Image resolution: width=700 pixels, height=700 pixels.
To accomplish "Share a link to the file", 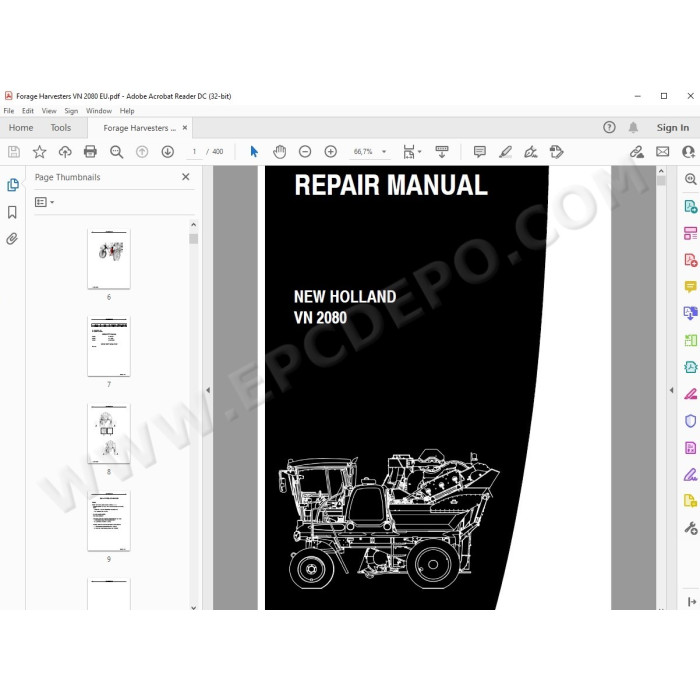I will click(637, 152).
